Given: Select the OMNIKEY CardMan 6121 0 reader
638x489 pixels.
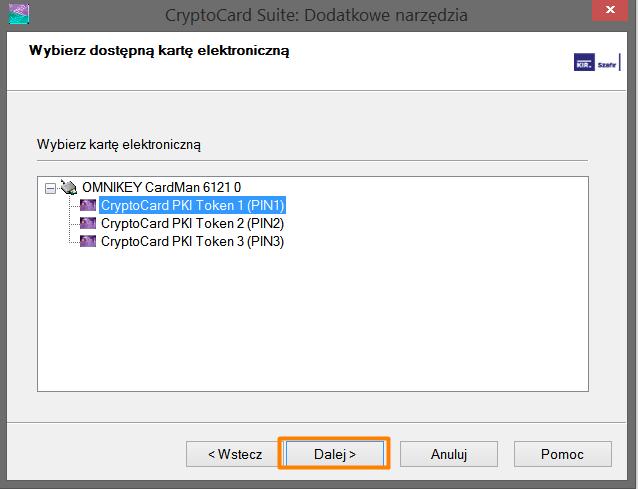Looking at the screenshot, I should coord(162,187).
